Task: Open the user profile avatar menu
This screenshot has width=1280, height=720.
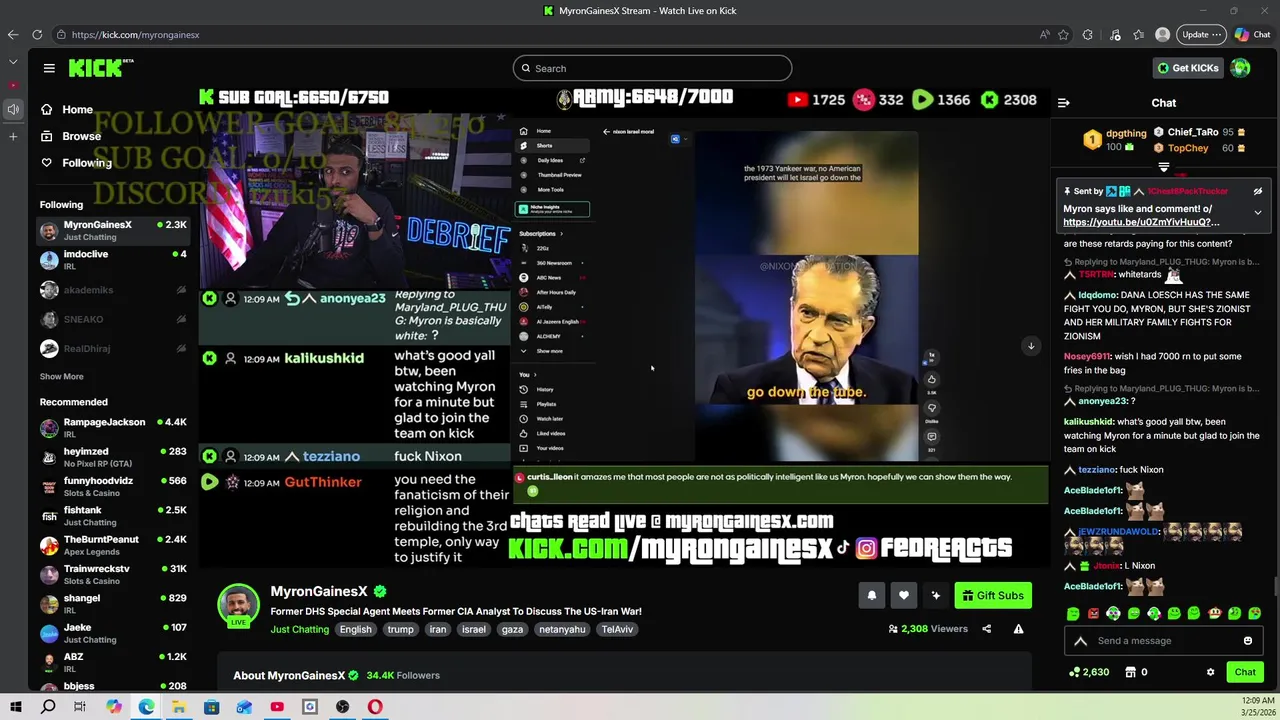Action: (1241, 68)
